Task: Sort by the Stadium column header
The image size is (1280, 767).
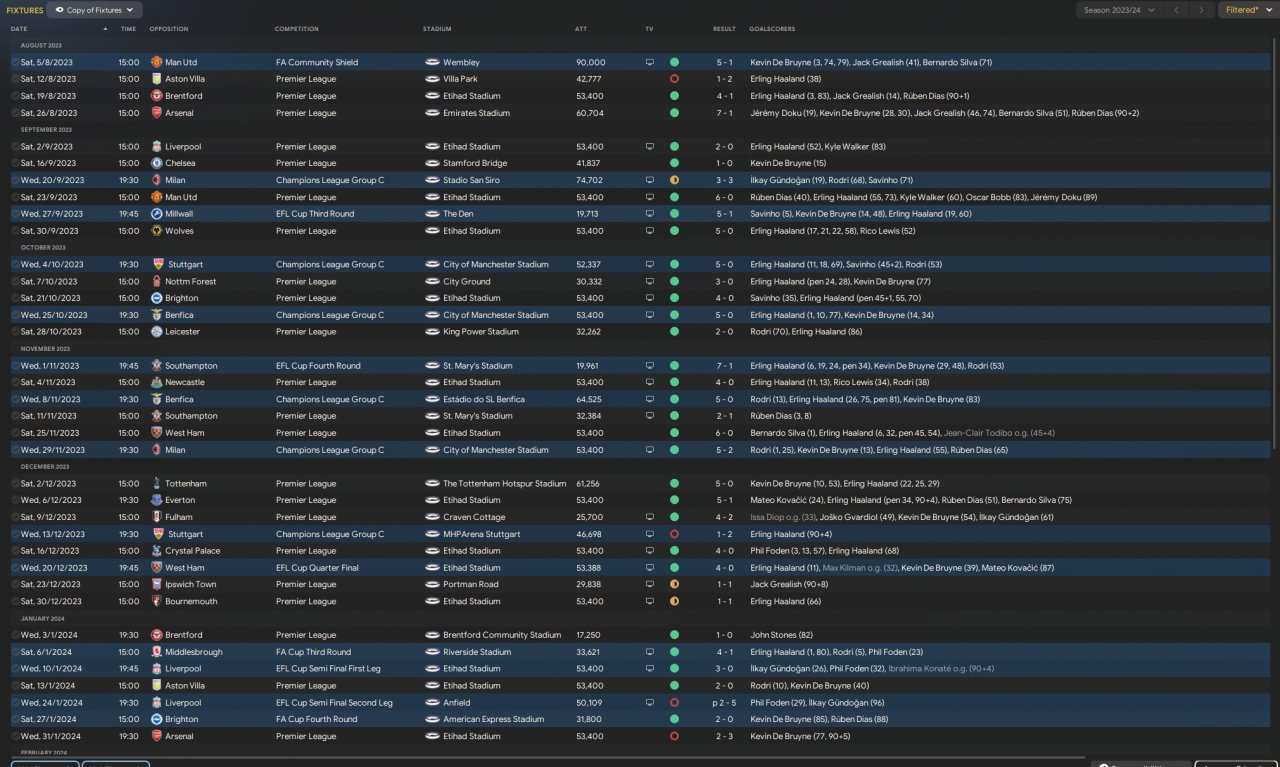Action: pyautogui.click(x=437, y=29)
